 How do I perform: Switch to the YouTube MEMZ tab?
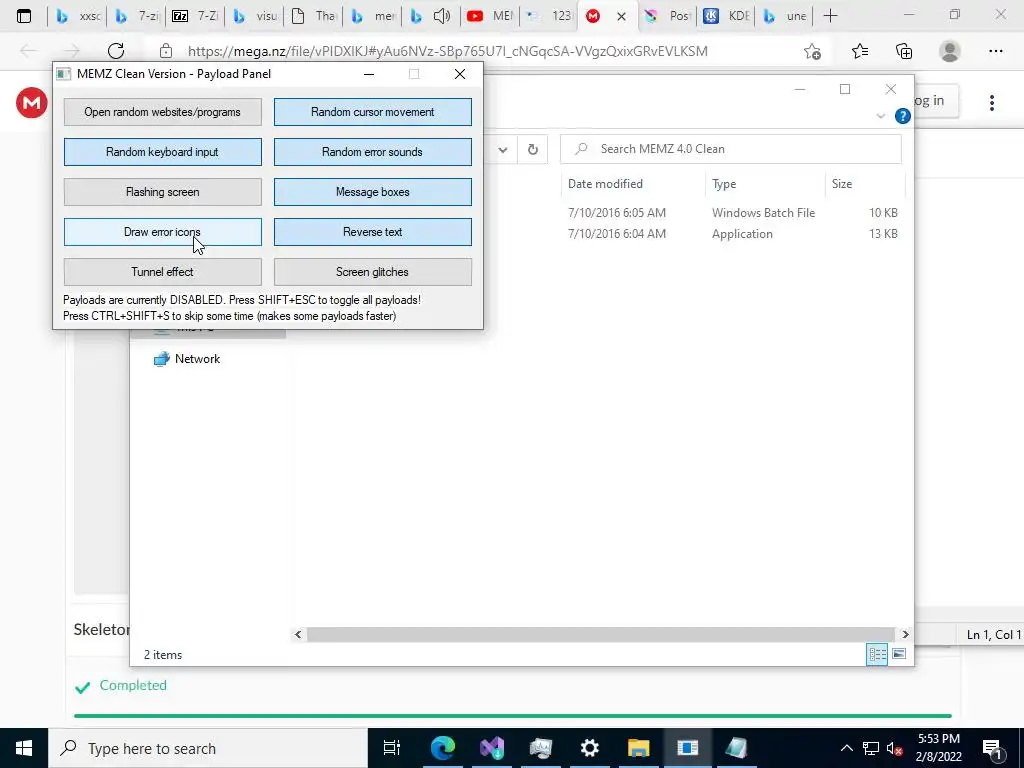(x=490, y=16)
